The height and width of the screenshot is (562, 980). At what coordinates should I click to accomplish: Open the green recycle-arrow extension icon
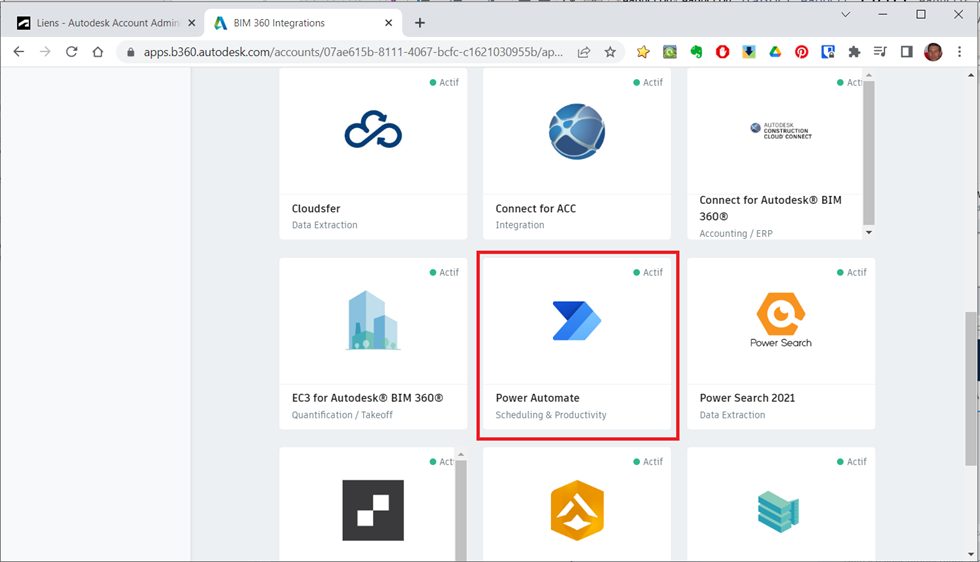670,53
